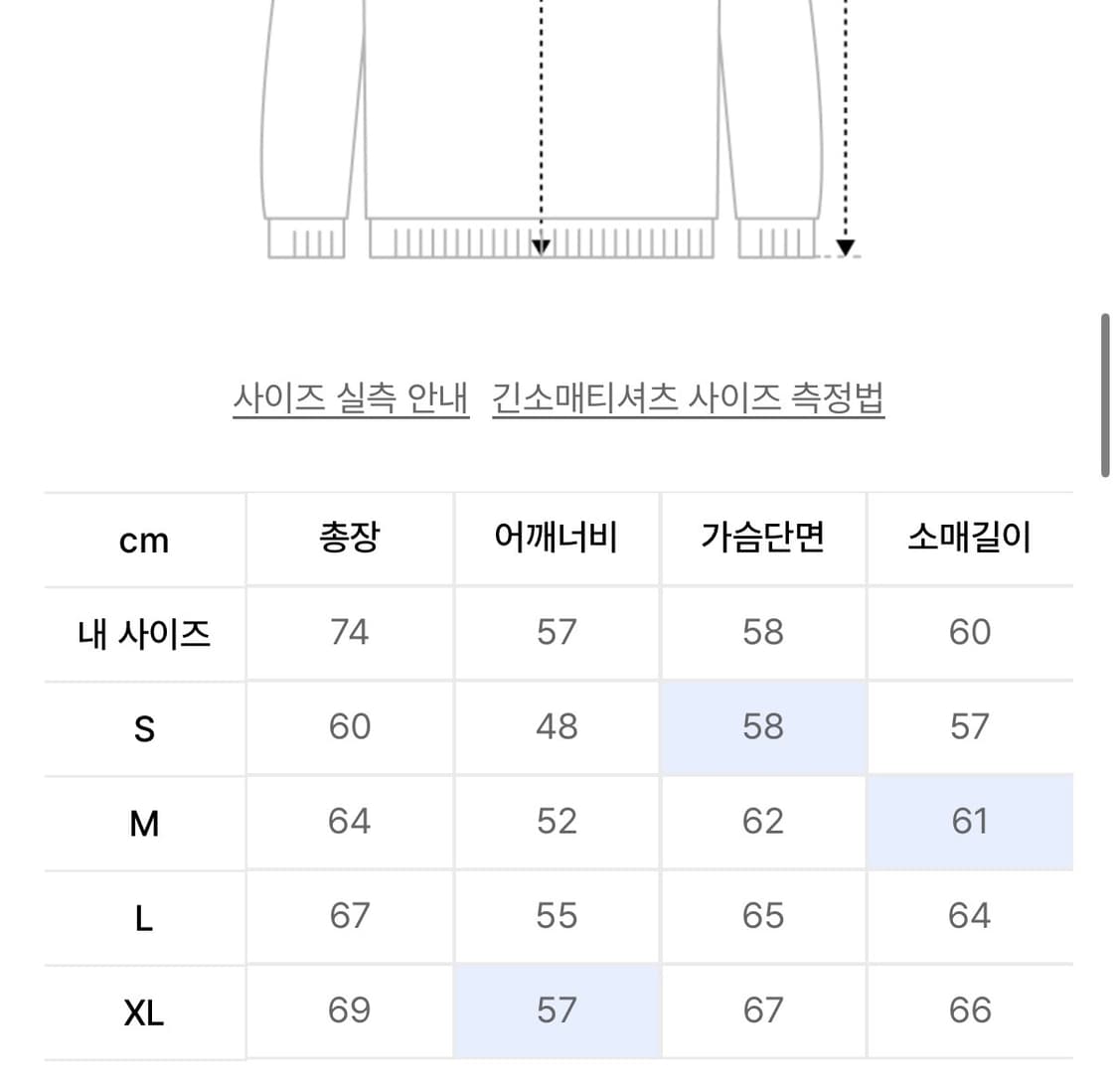This screenshot has height=1092, width=1118.
Task: Open the 사이즈 실측 안내 link
Action: [x=353, y=396]
